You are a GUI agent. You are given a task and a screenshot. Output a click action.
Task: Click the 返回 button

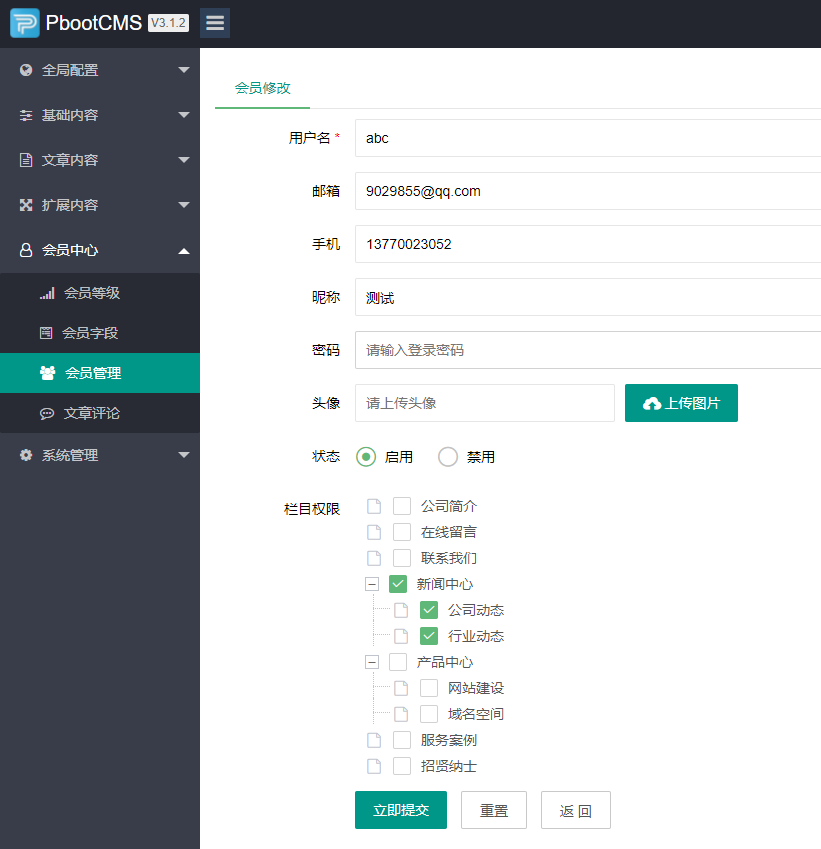(x=575, y=810)
